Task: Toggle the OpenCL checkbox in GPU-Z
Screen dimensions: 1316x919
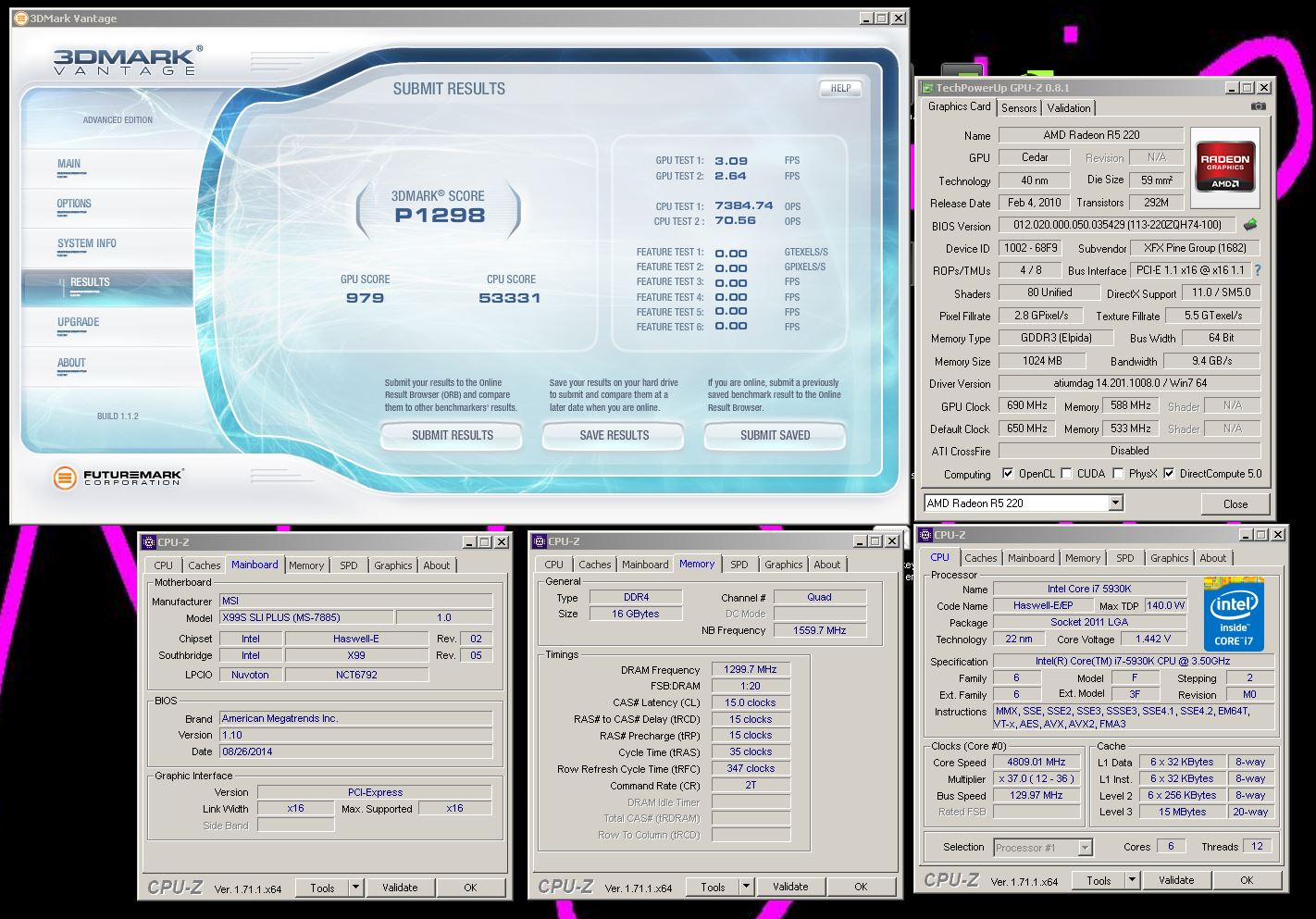Action: pos(1008,474)
